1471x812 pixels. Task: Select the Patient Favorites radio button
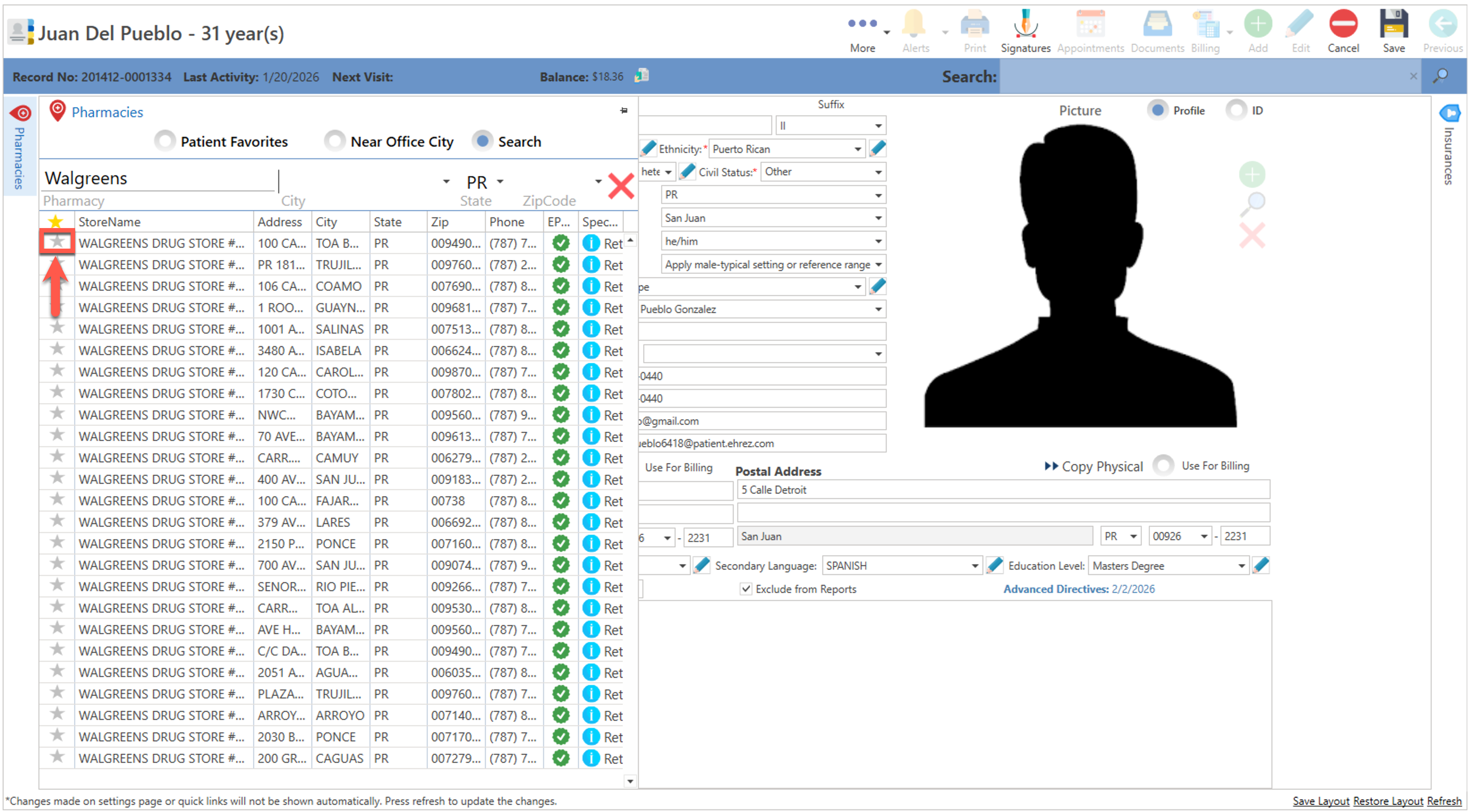click(x=165, y=141)
